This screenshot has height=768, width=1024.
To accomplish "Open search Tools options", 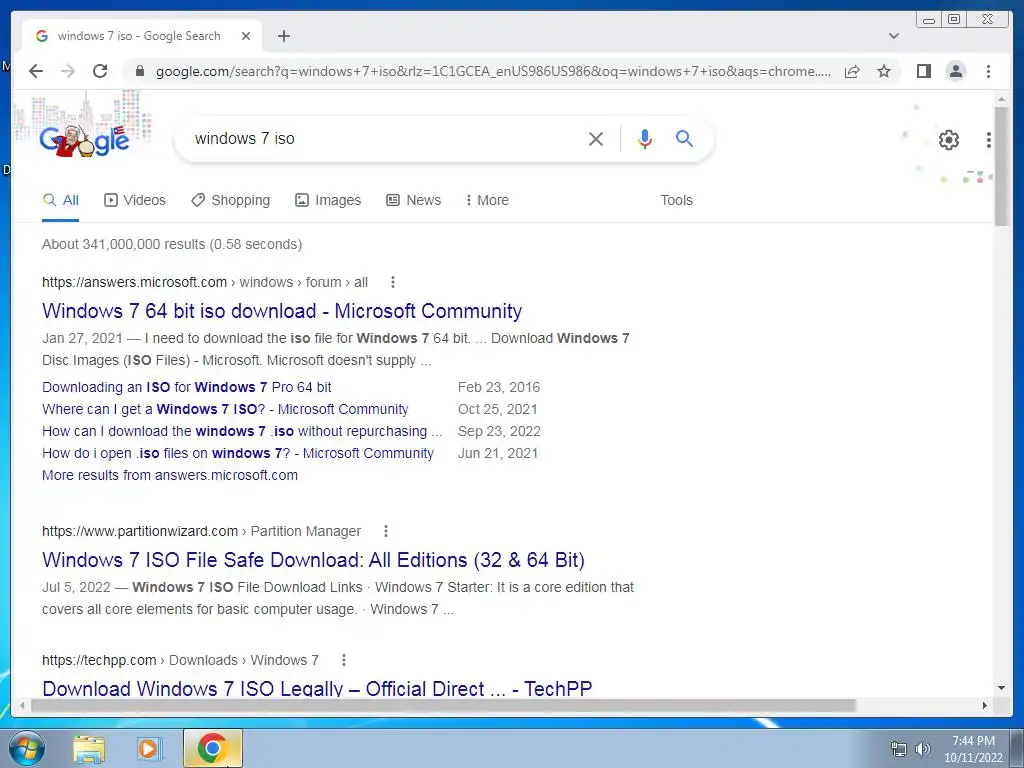I will (x=676, y=200).
